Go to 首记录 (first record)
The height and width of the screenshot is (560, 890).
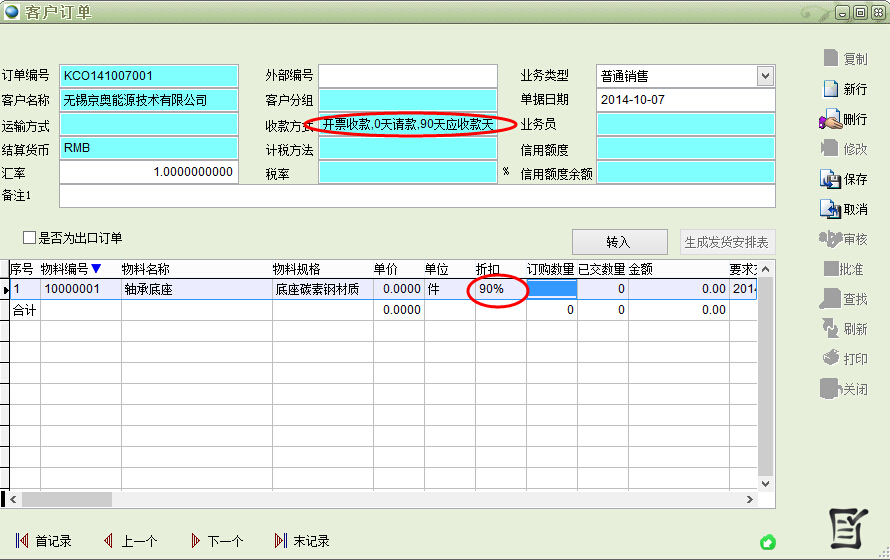[x=21, y=541]
